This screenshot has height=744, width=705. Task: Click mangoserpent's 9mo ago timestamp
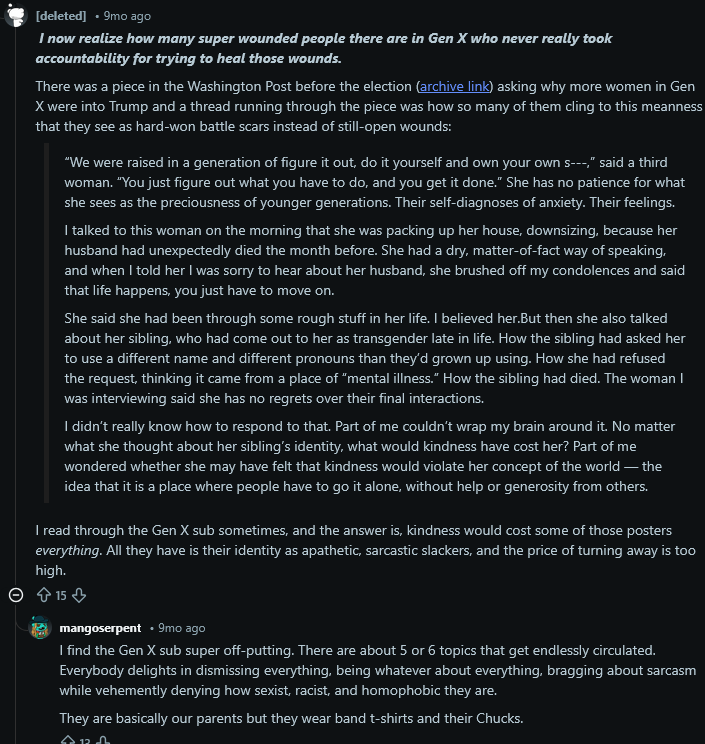pos(182,628)
